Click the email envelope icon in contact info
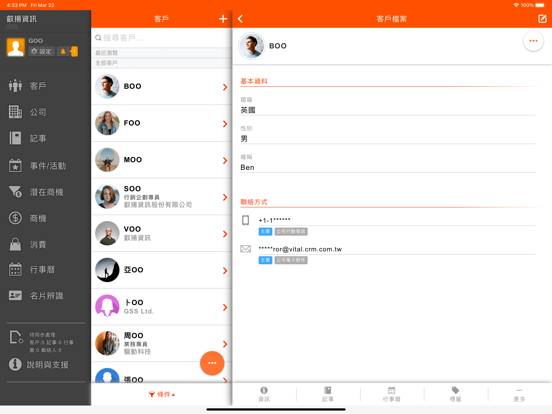The width and height of the screenshot is (552, 414). click(x=245, y=249)
